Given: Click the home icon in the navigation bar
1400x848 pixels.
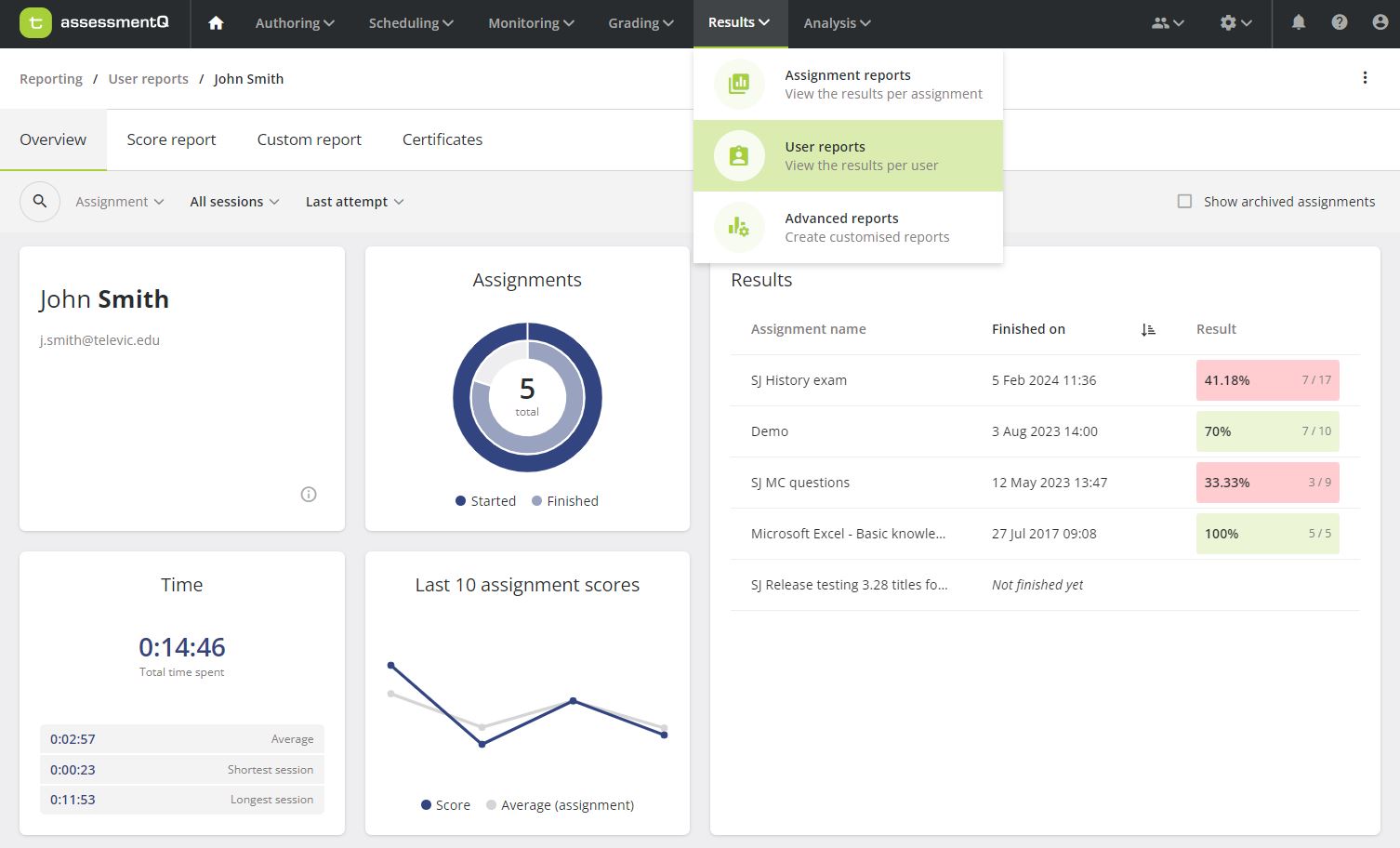Looking at the screenshot, I should click(216, 23).
